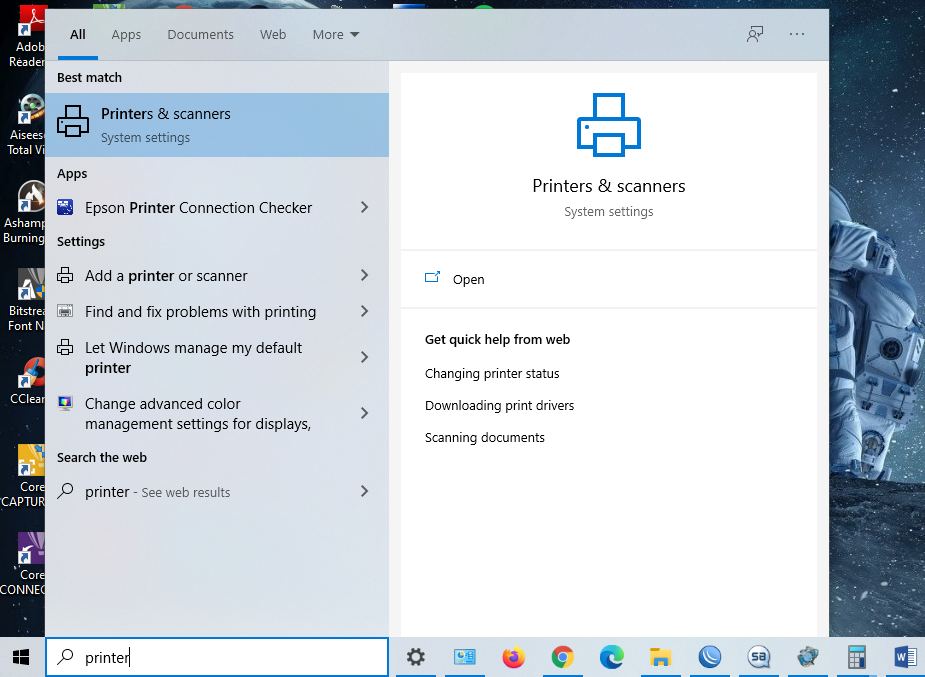925x677 pixels.
Task: Click the search box containing 'printer'
Action: (x=230, y=657)
